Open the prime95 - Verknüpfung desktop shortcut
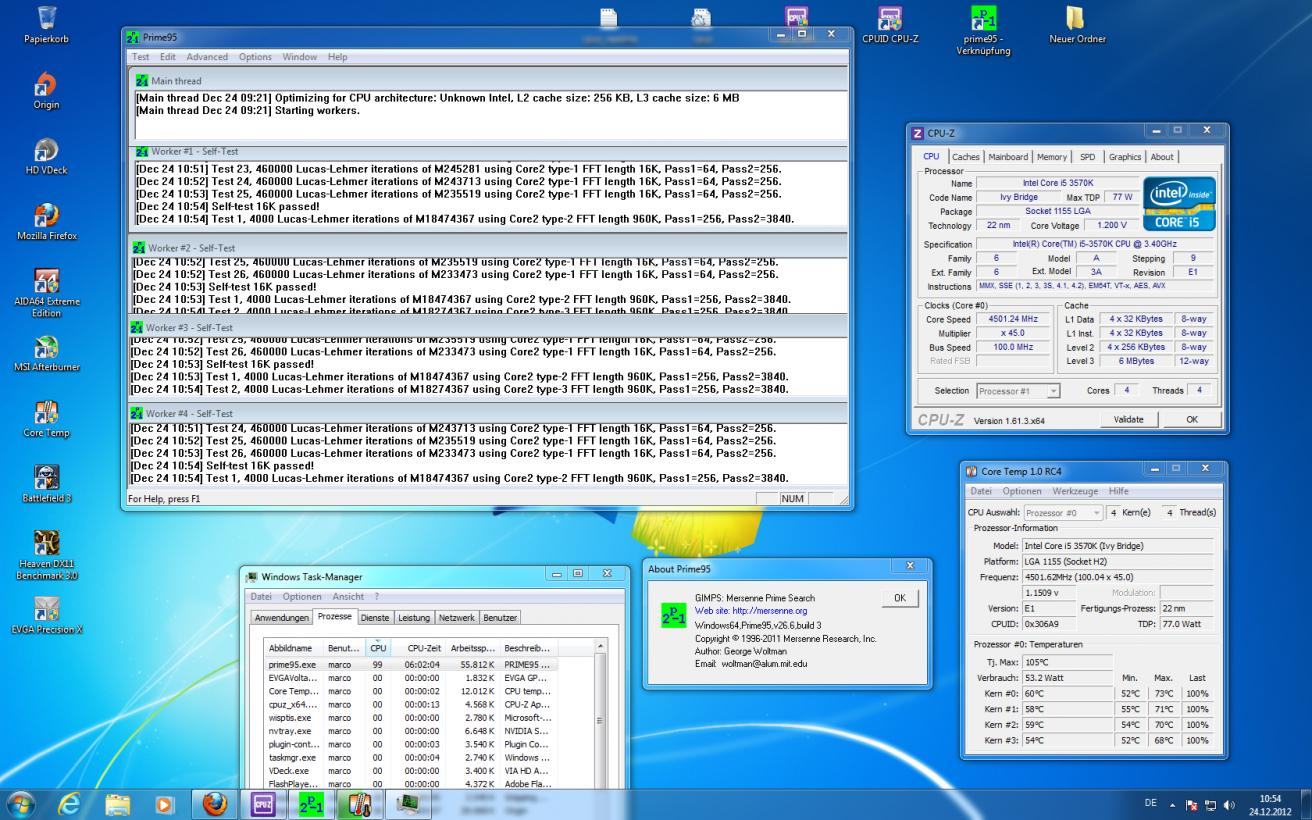The width and height of the screenshot is (1312, 820). pyautogui.click(x=983, y=30)
